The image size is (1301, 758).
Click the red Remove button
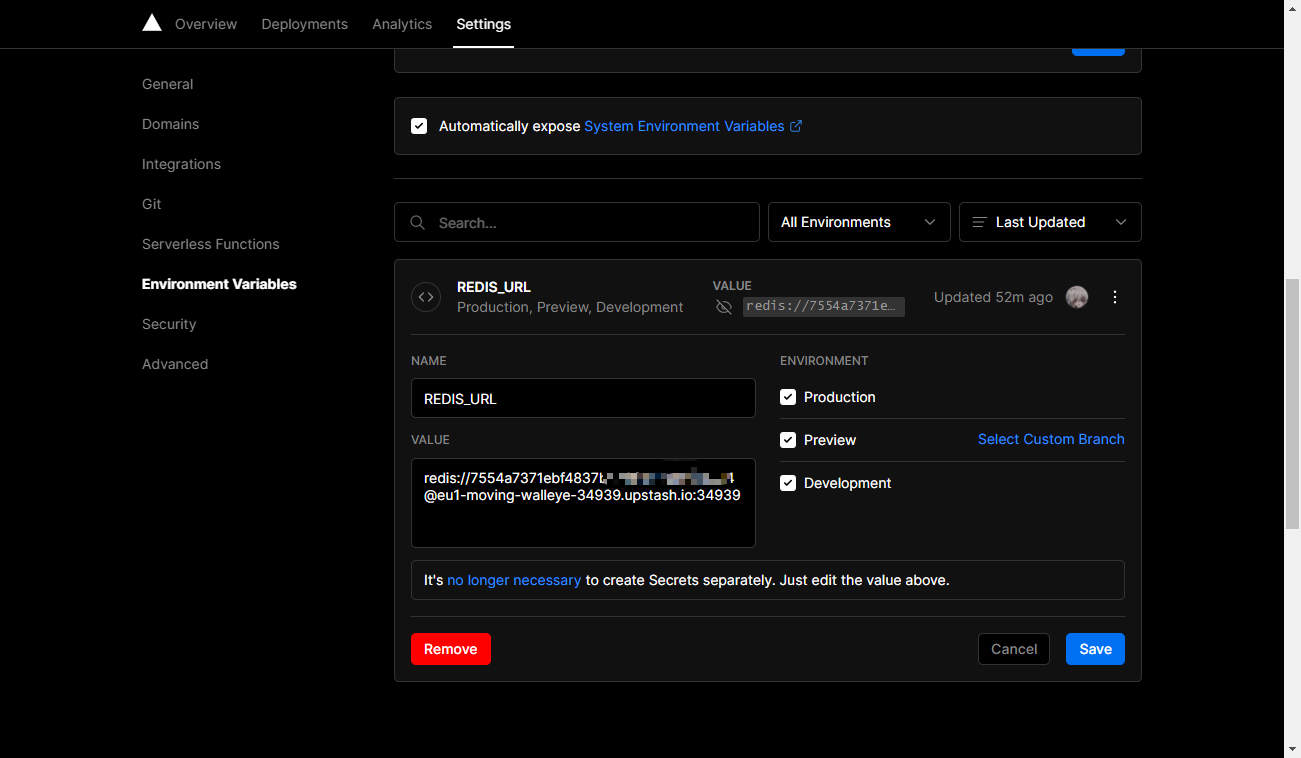[451, 649]
